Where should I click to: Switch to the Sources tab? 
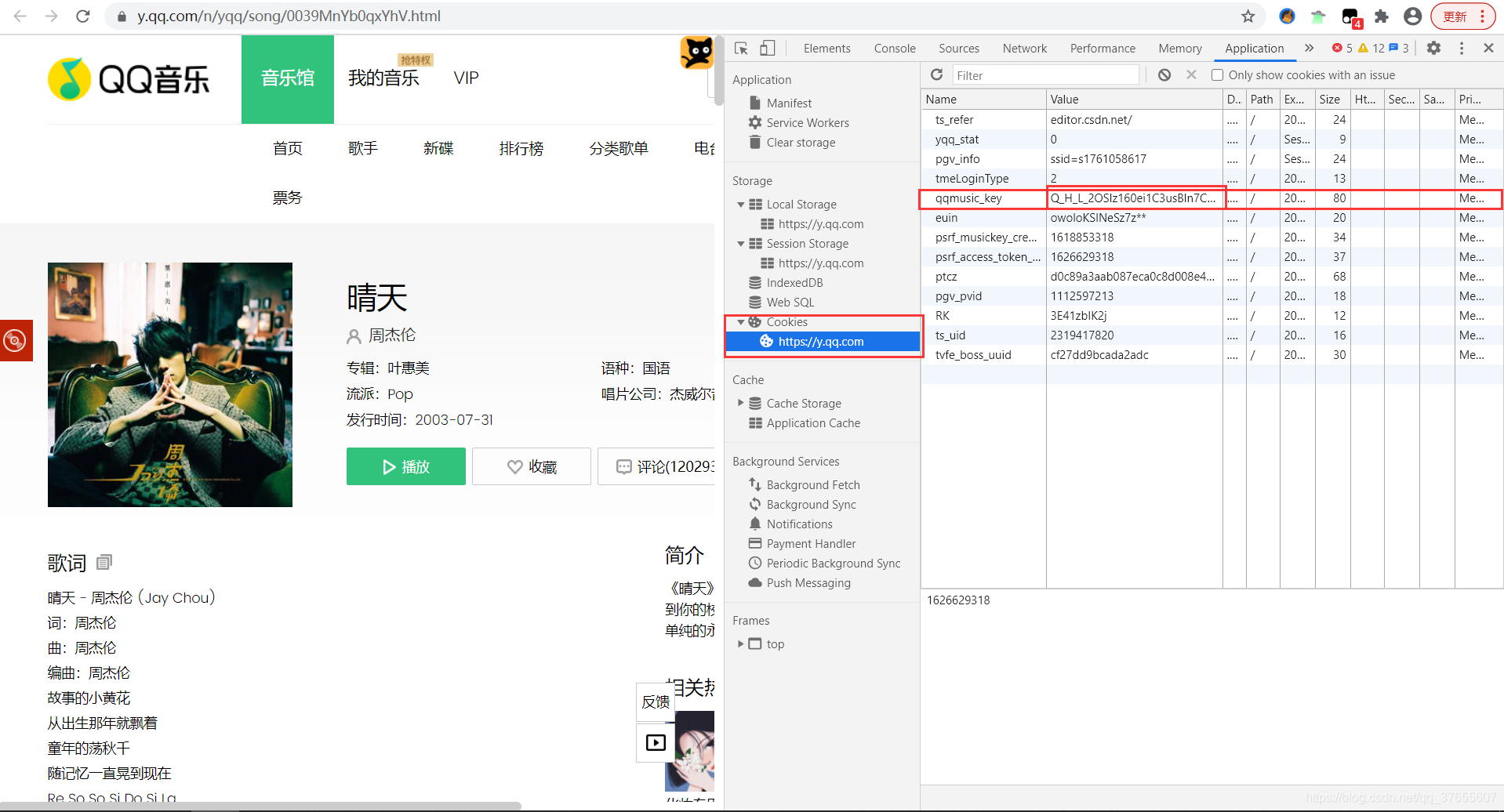pyautogui.click(x=959, y=48)
